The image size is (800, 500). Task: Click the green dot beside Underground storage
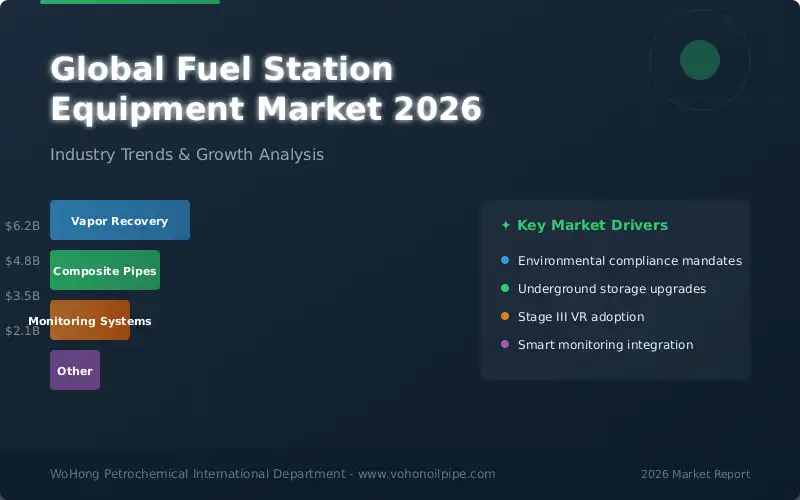[x=505, y=288]
